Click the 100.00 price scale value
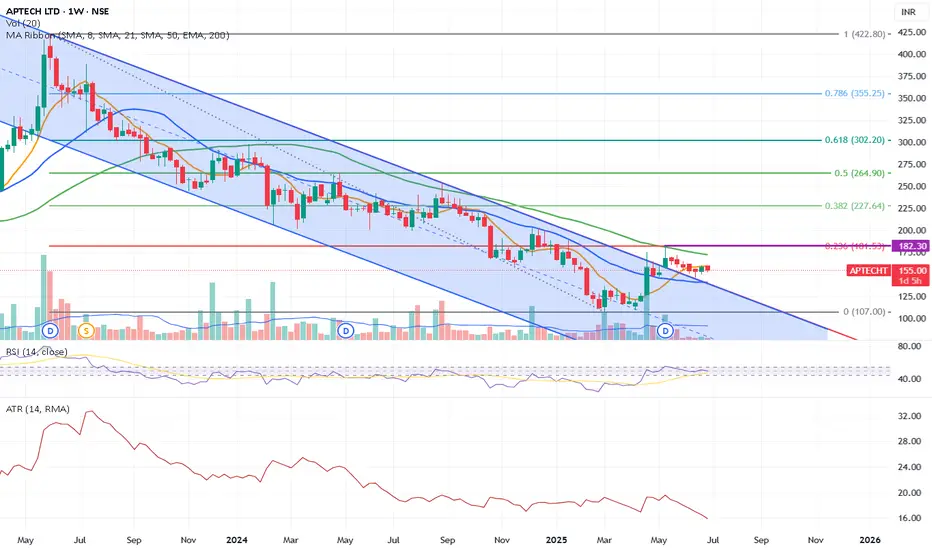This screenshot has height=550, width=932. pos(912,318)
